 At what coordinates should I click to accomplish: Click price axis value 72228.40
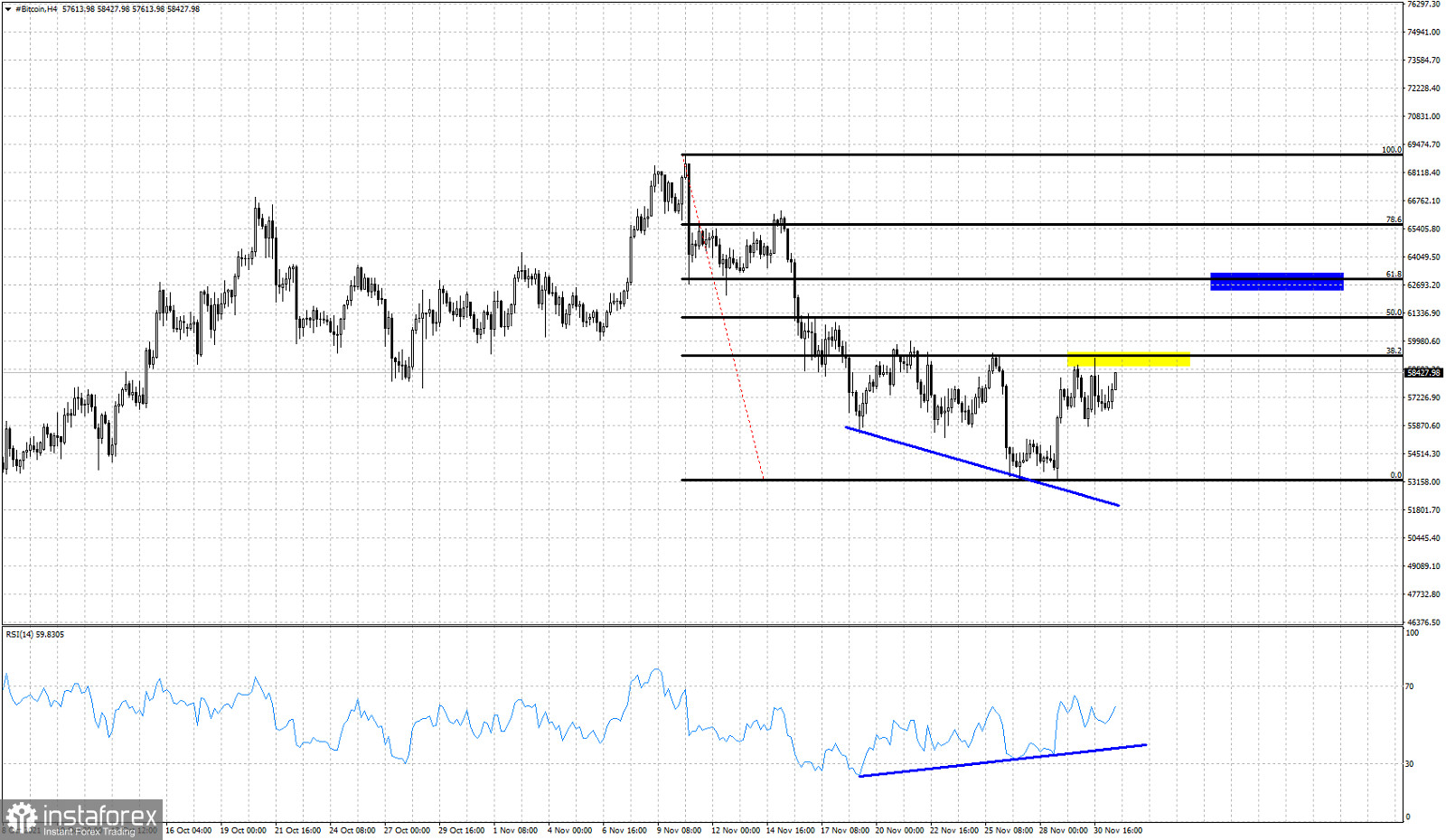pyautogui.click(x=1423, y=89)
